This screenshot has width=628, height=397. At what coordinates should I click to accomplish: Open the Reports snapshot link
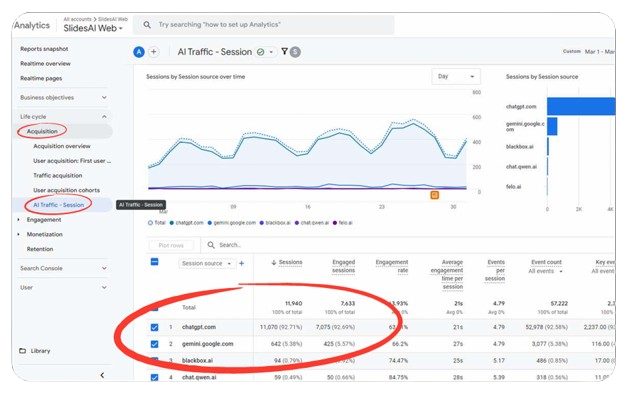(x=44, y=49)
